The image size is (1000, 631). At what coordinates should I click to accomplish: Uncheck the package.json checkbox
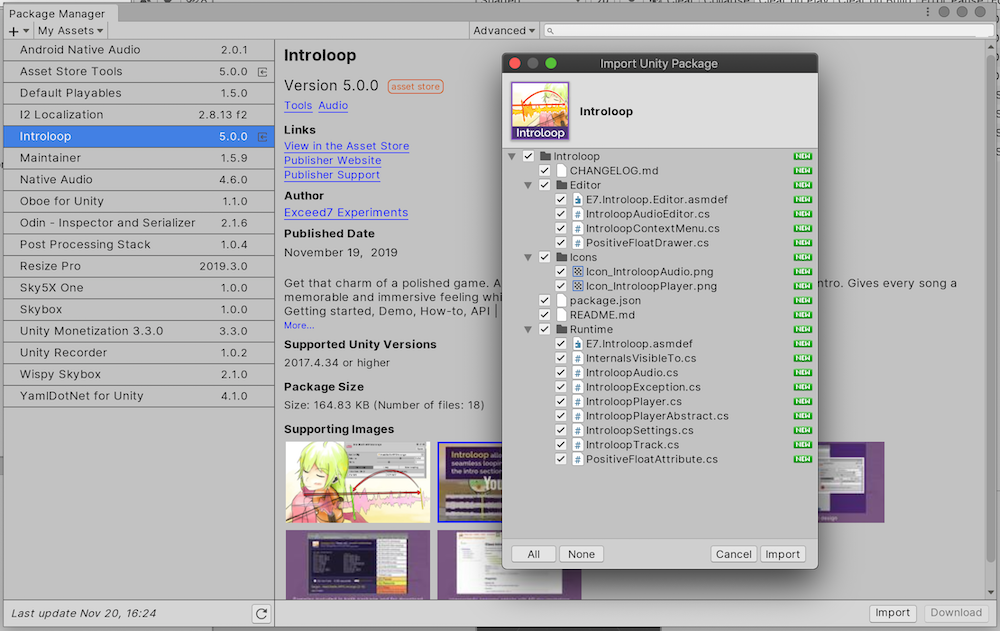545,301
